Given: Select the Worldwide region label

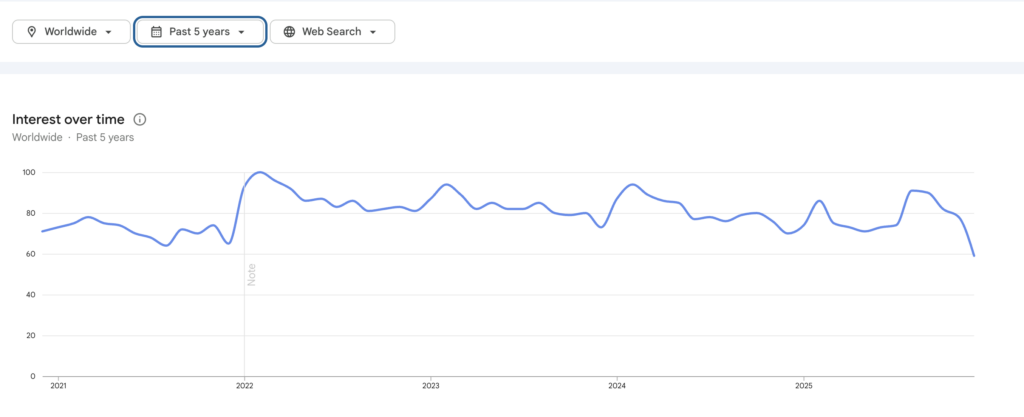Looking at the screenshot, I should click(70, 32).
